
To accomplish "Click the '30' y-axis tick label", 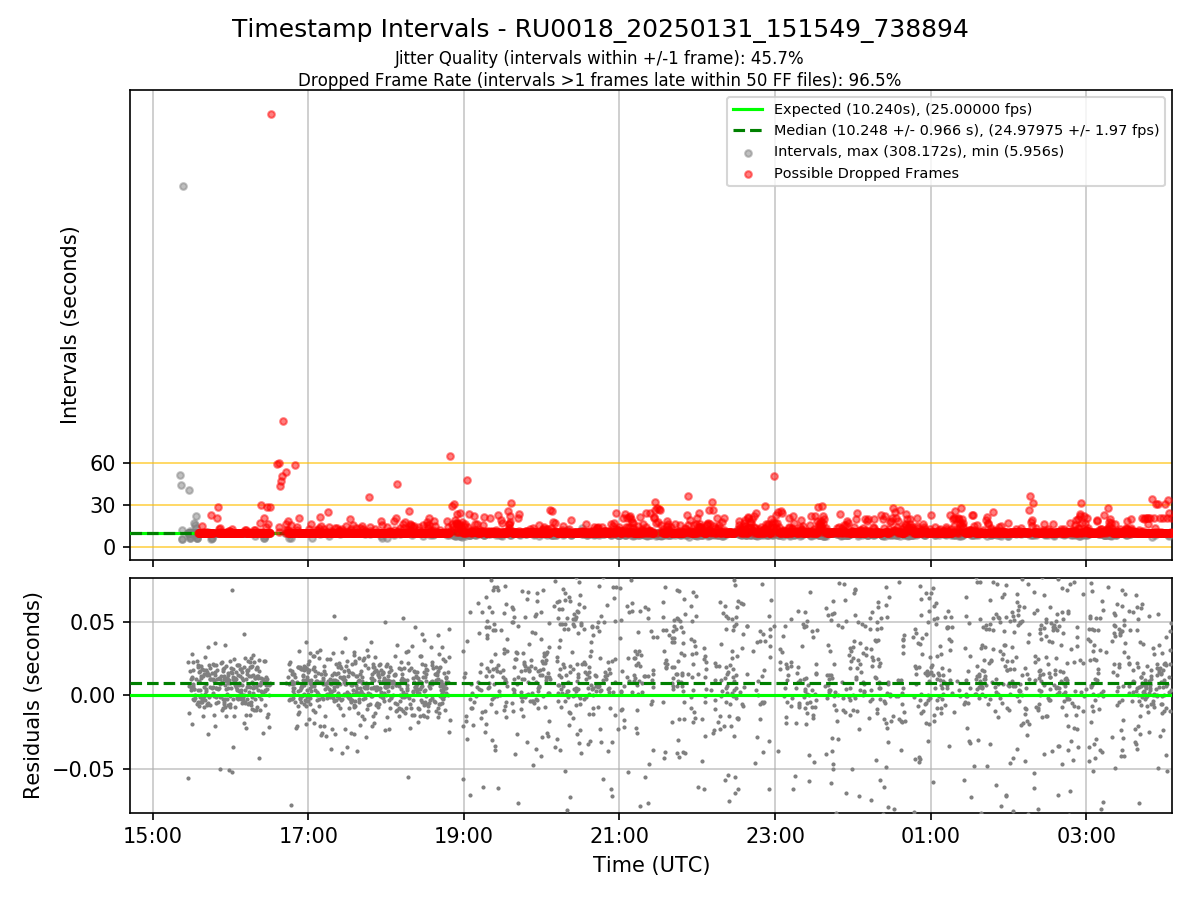I will click(104, 505).
